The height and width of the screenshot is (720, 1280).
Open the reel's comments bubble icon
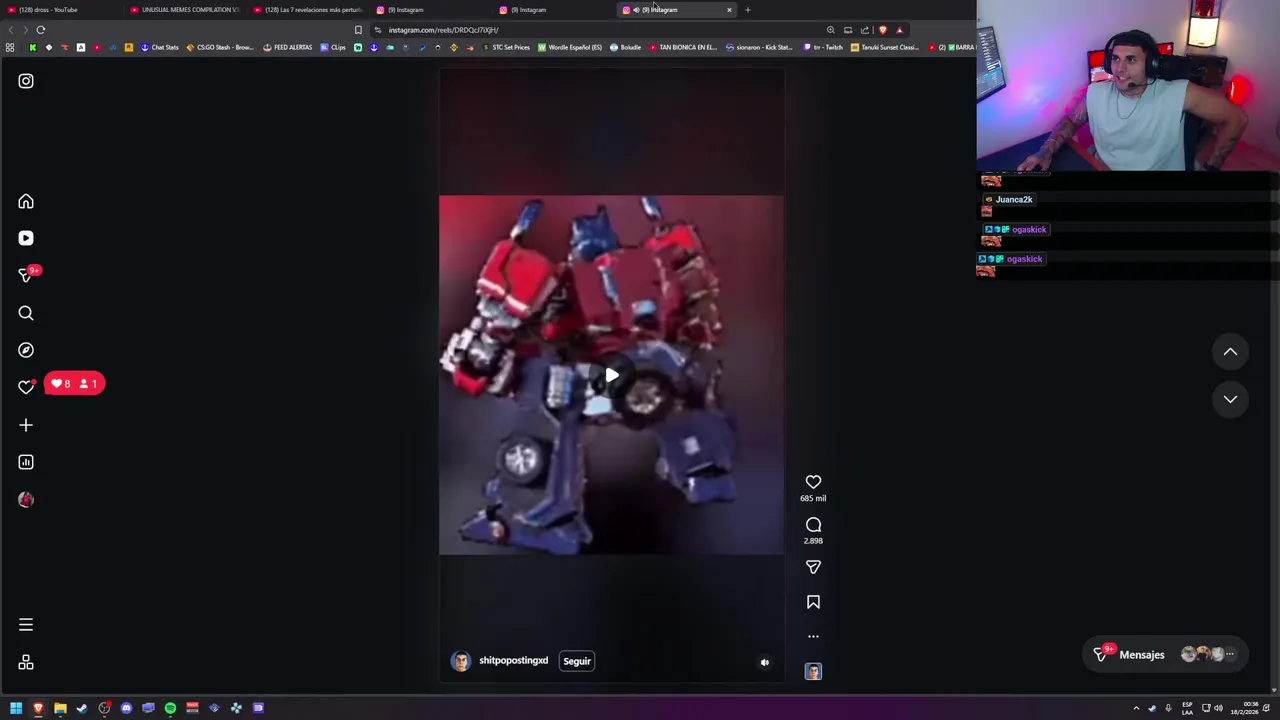(813, 525)
